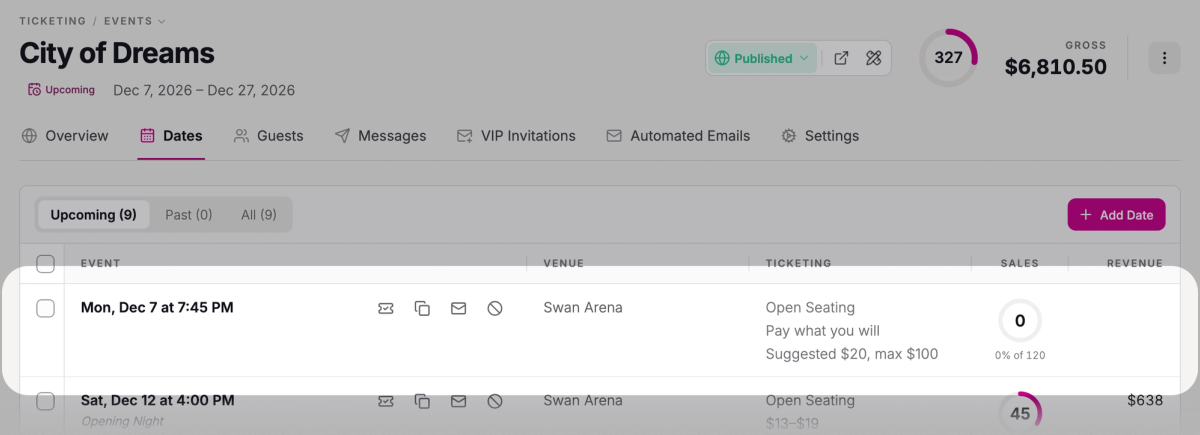The height and width of the screenshot is (435, 1200).
Task: Open the Ticketing breadcrumb link
Action: coord(51,20)
